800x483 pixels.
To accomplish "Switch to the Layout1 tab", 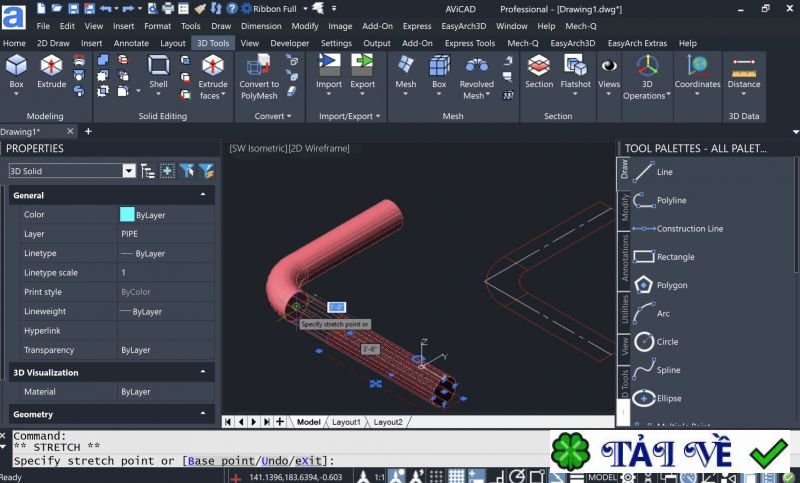I will pos(346,422).
